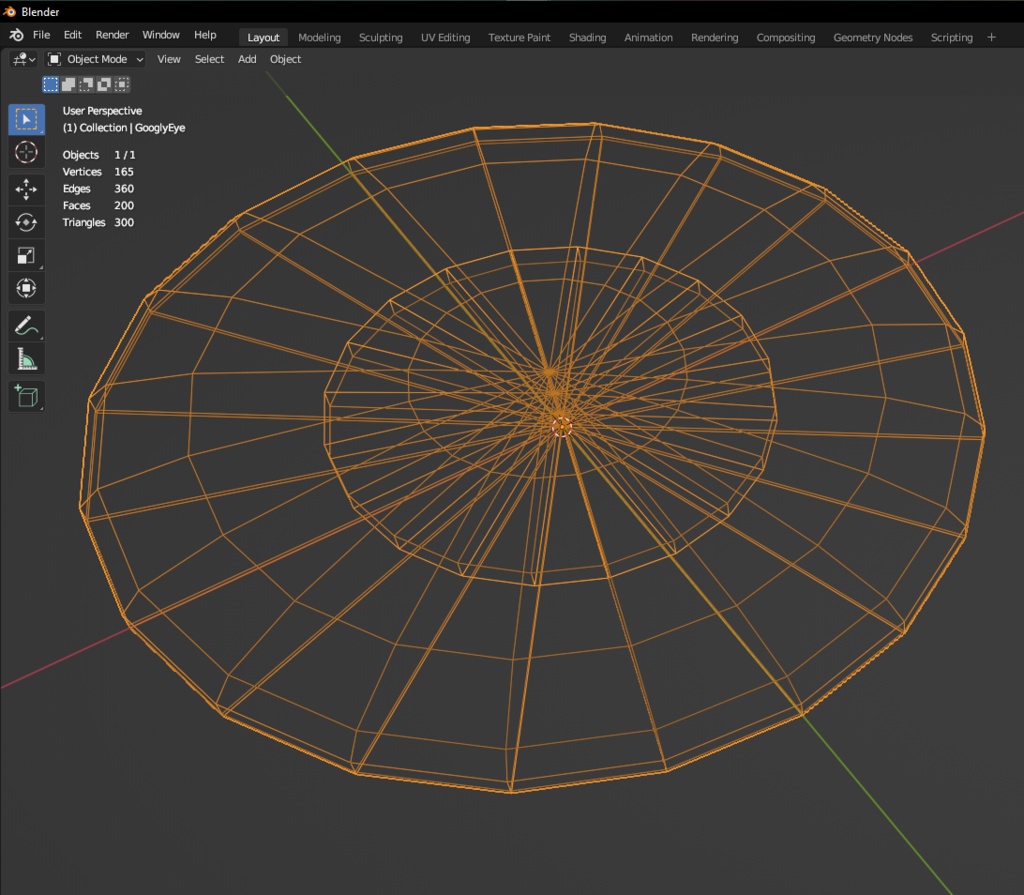Open the Object Mode dropdown
The width and height of the screenshot is (1024, 895).
coord(96,59)
